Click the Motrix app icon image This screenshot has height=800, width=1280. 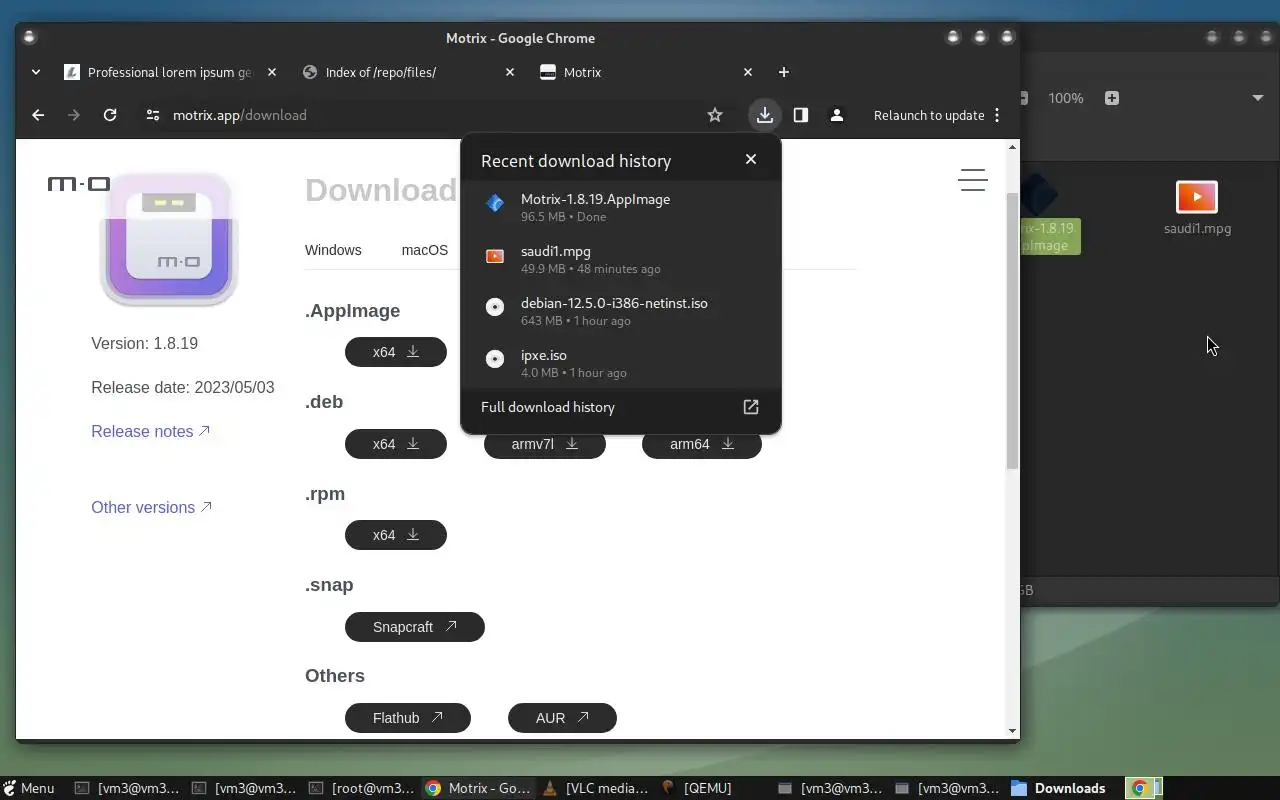coord(169,239)
